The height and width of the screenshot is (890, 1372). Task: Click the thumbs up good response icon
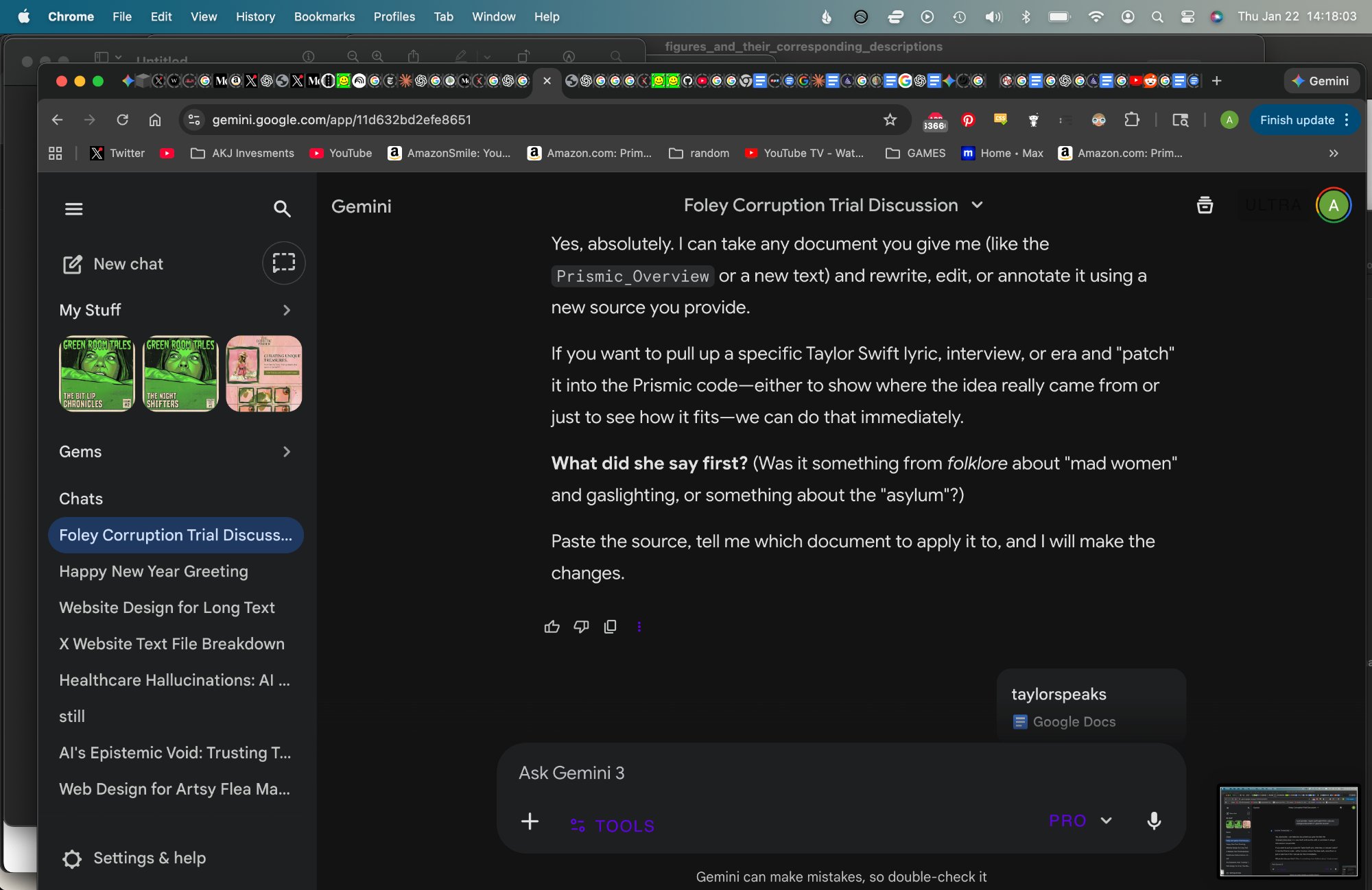coord(552,627)
